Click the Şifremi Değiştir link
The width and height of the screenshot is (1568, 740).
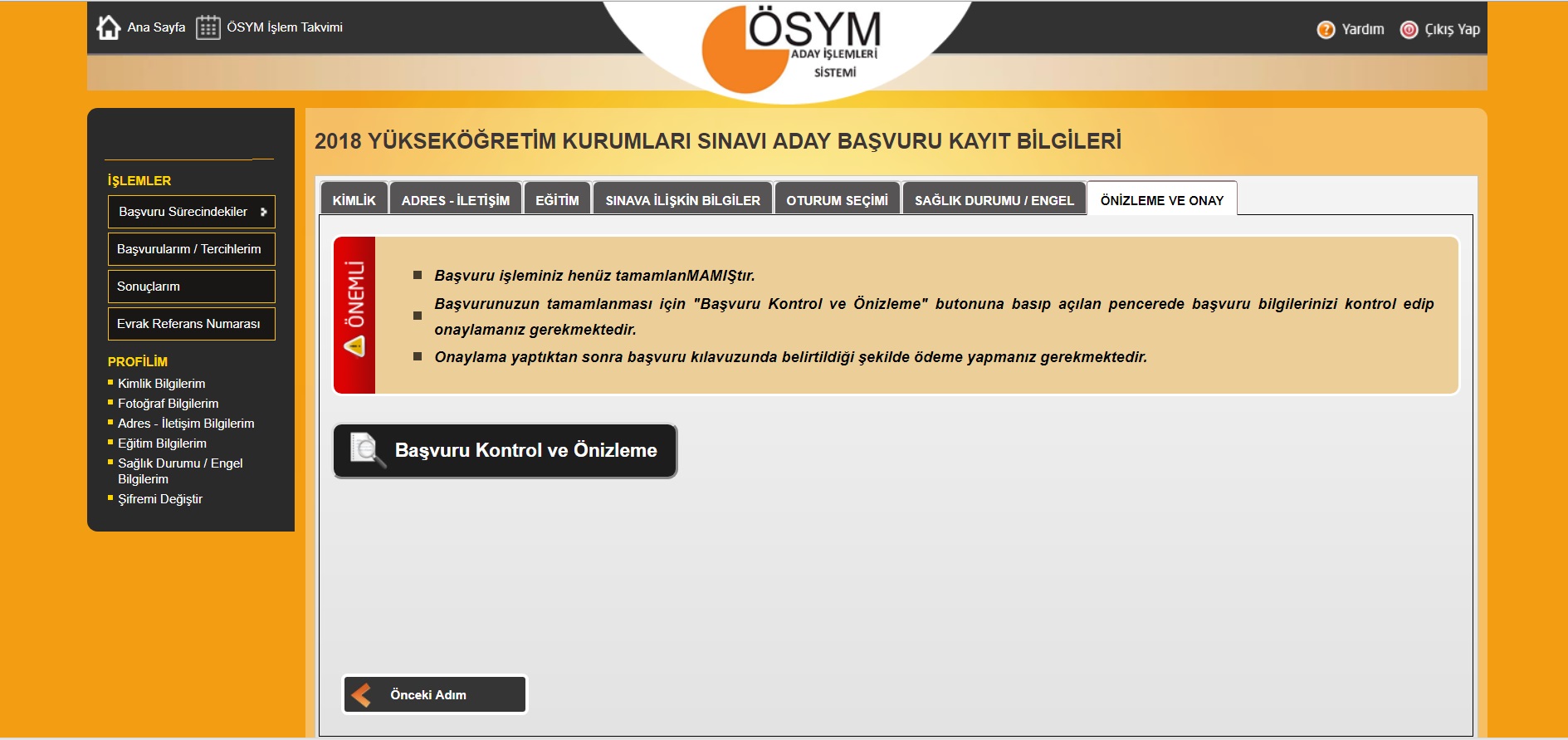coord(160,499)
